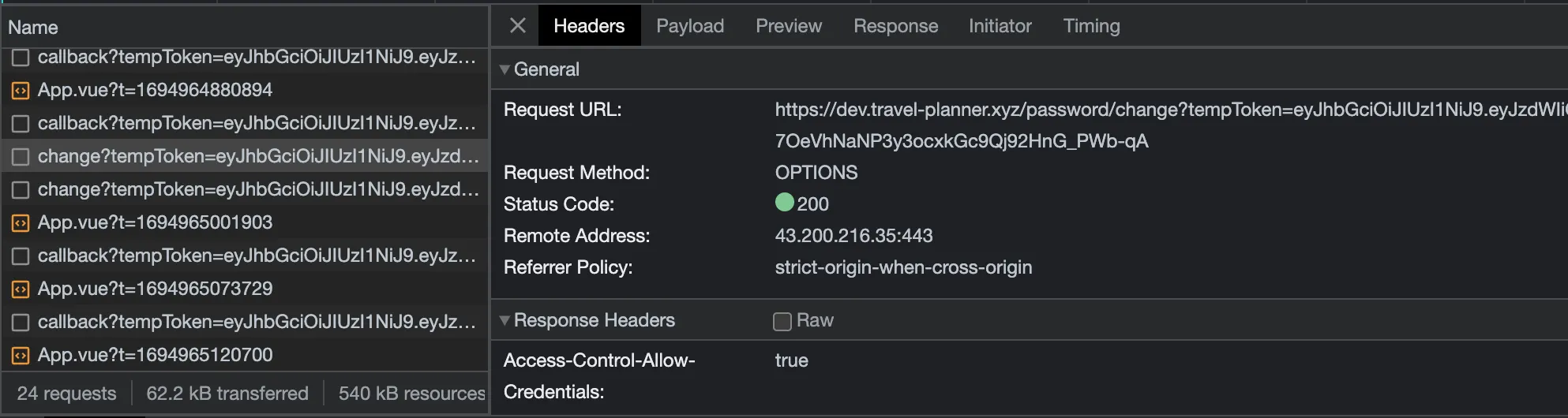This screenshot has height=418, width=1568.
Task: Show the Timing tab
Action: click(x=1091, y=26)
